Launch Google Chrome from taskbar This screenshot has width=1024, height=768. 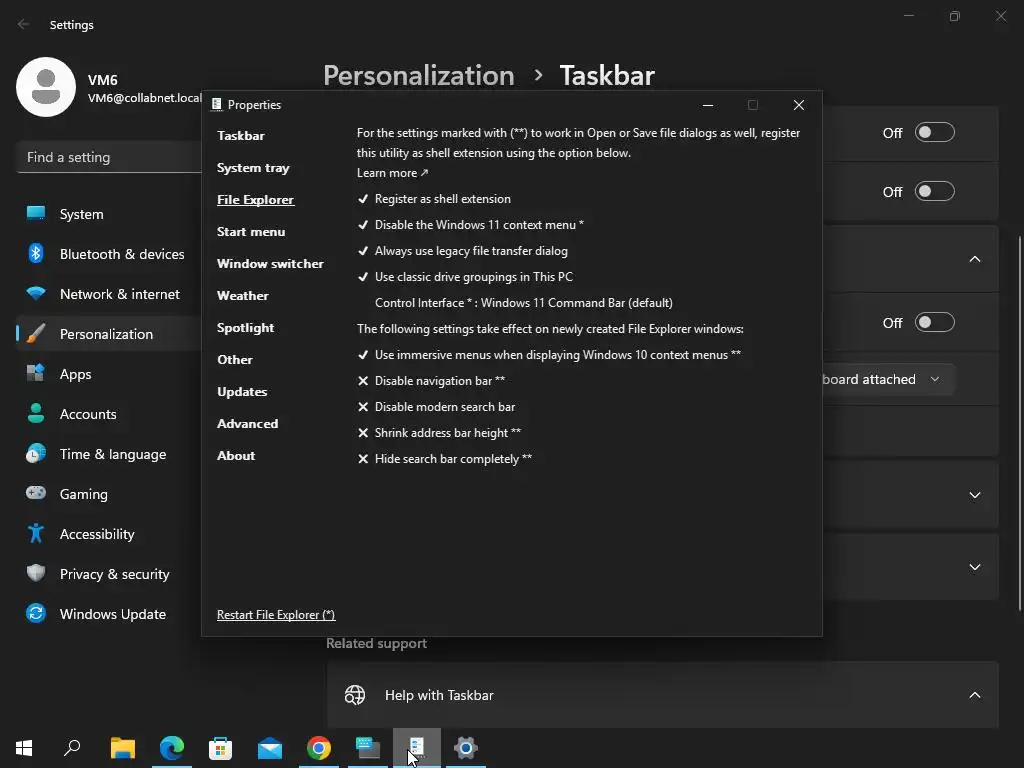[x=319, y=748]
